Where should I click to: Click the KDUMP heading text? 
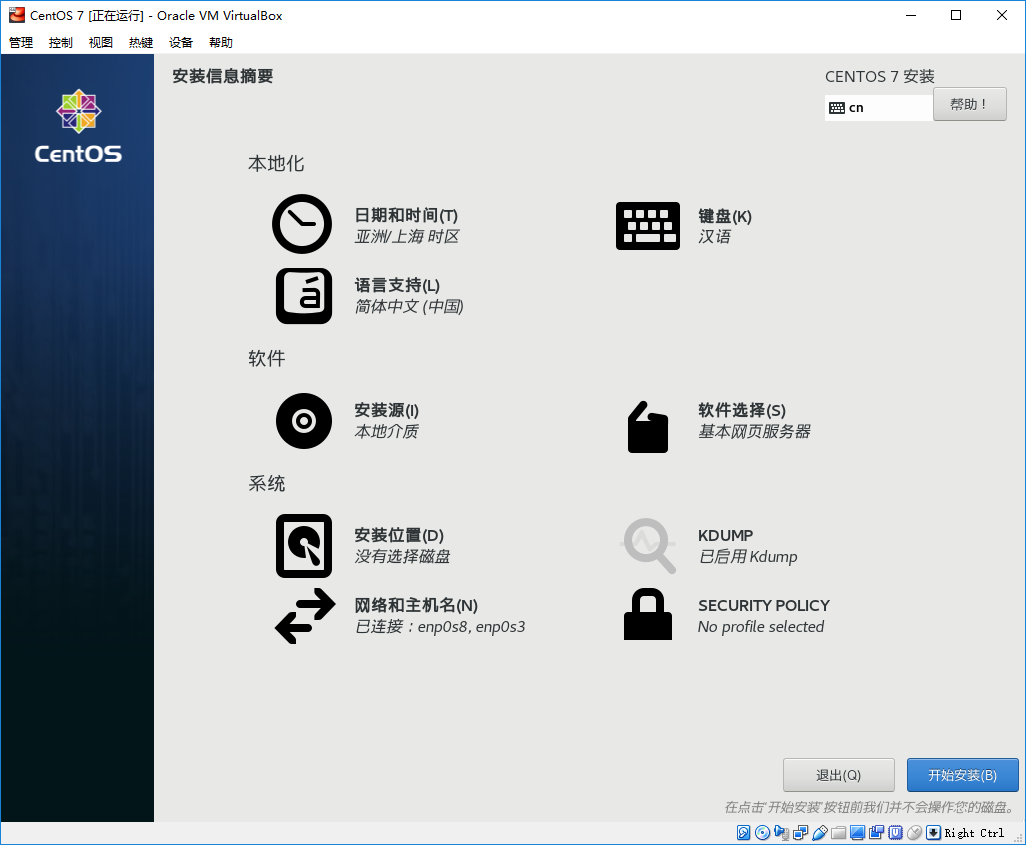pos(726,535)
